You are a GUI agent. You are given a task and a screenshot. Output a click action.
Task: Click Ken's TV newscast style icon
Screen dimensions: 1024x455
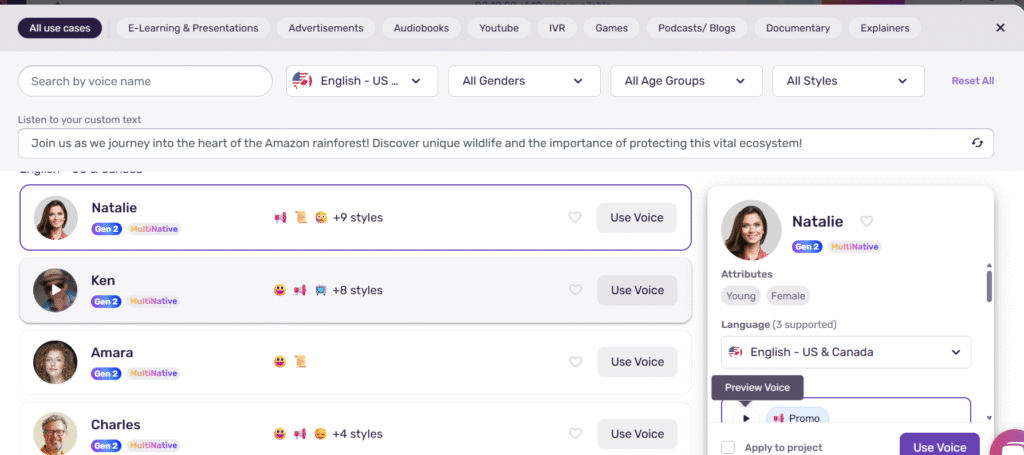click(x=321, y=290)
